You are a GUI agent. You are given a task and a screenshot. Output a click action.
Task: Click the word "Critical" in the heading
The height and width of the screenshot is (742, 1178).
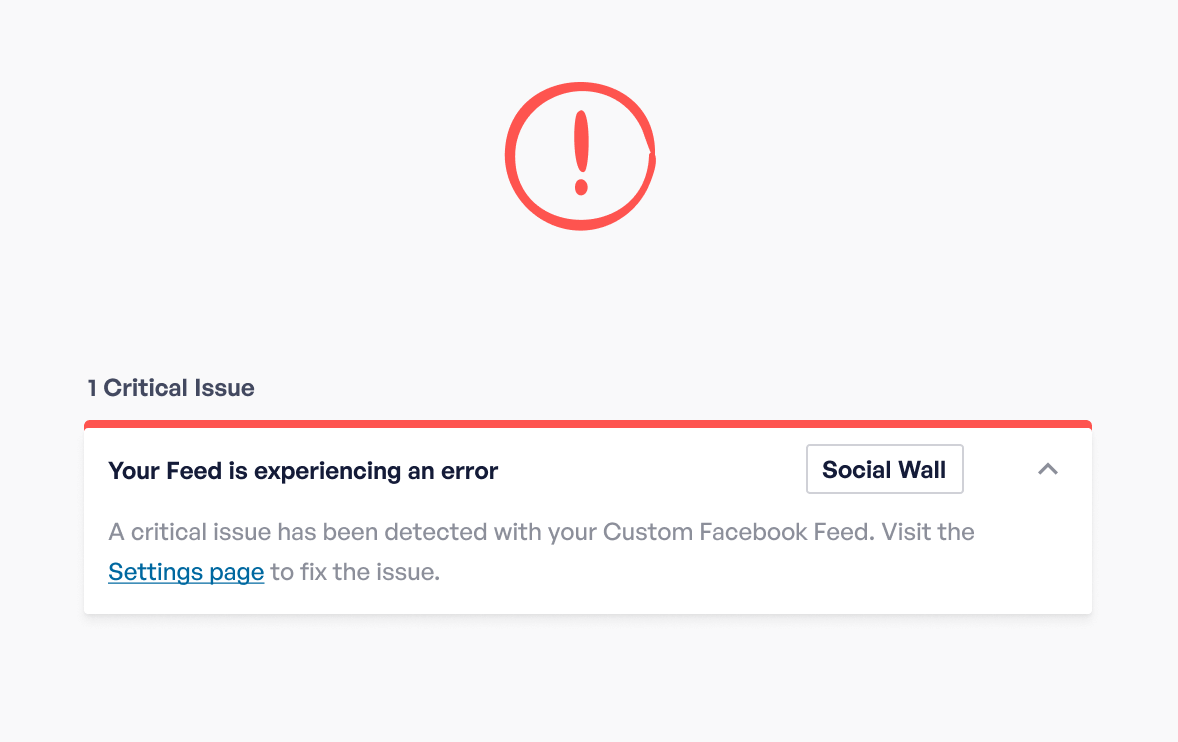pos(150,388)
